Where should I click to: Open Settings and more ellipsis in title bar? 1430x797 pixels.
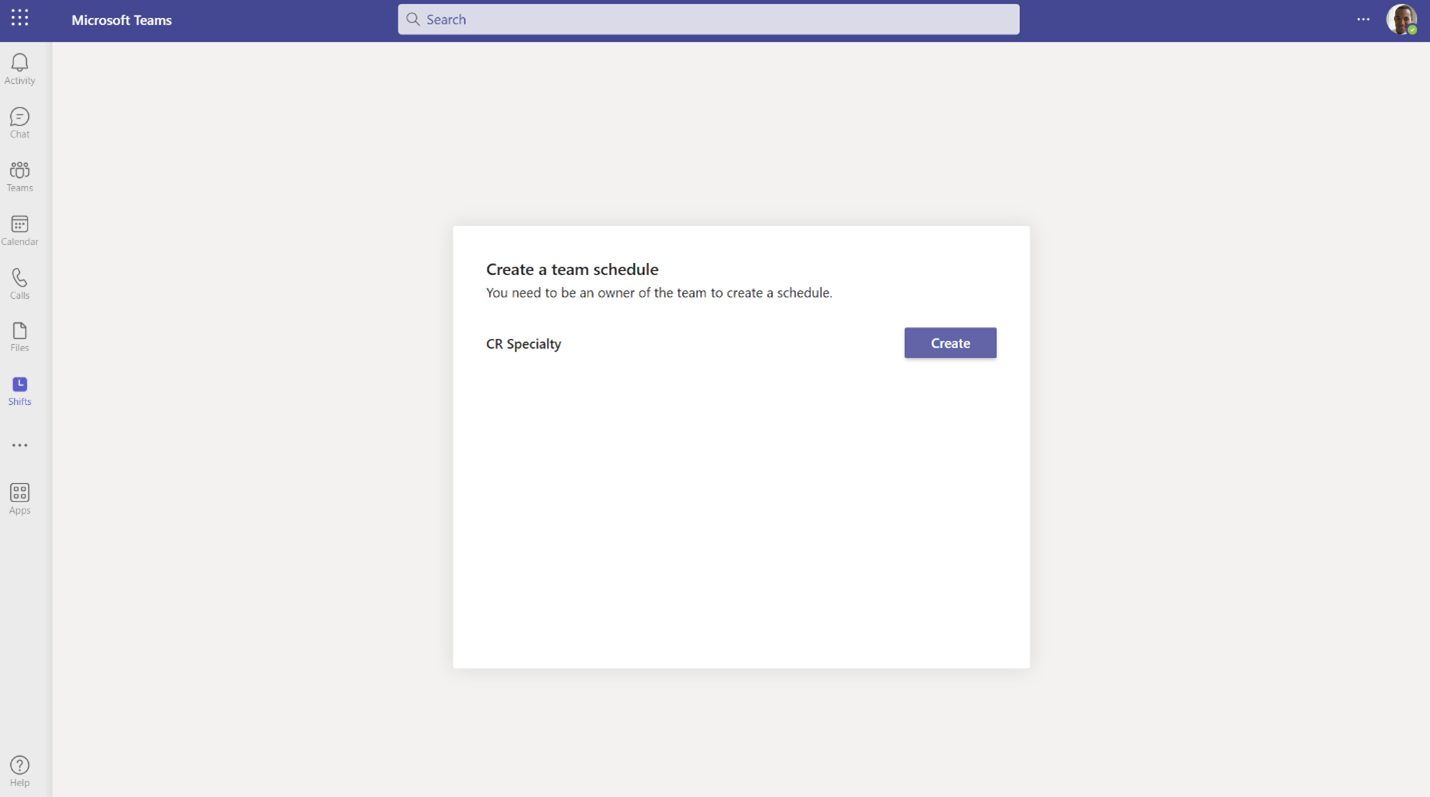click(x=1363, y=19)
